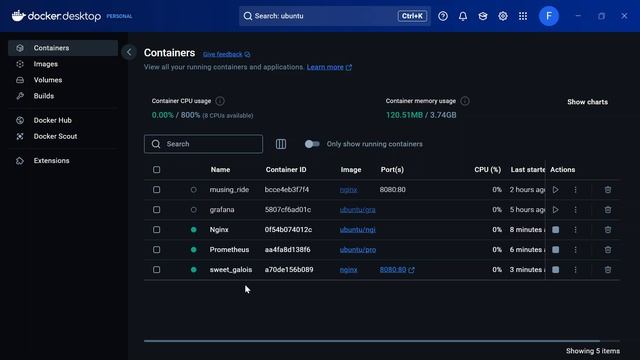Viewport: 640px width, 360px height.
Task: Open ubuntu/ngi image link for Nginx
Action: point(358,230)
